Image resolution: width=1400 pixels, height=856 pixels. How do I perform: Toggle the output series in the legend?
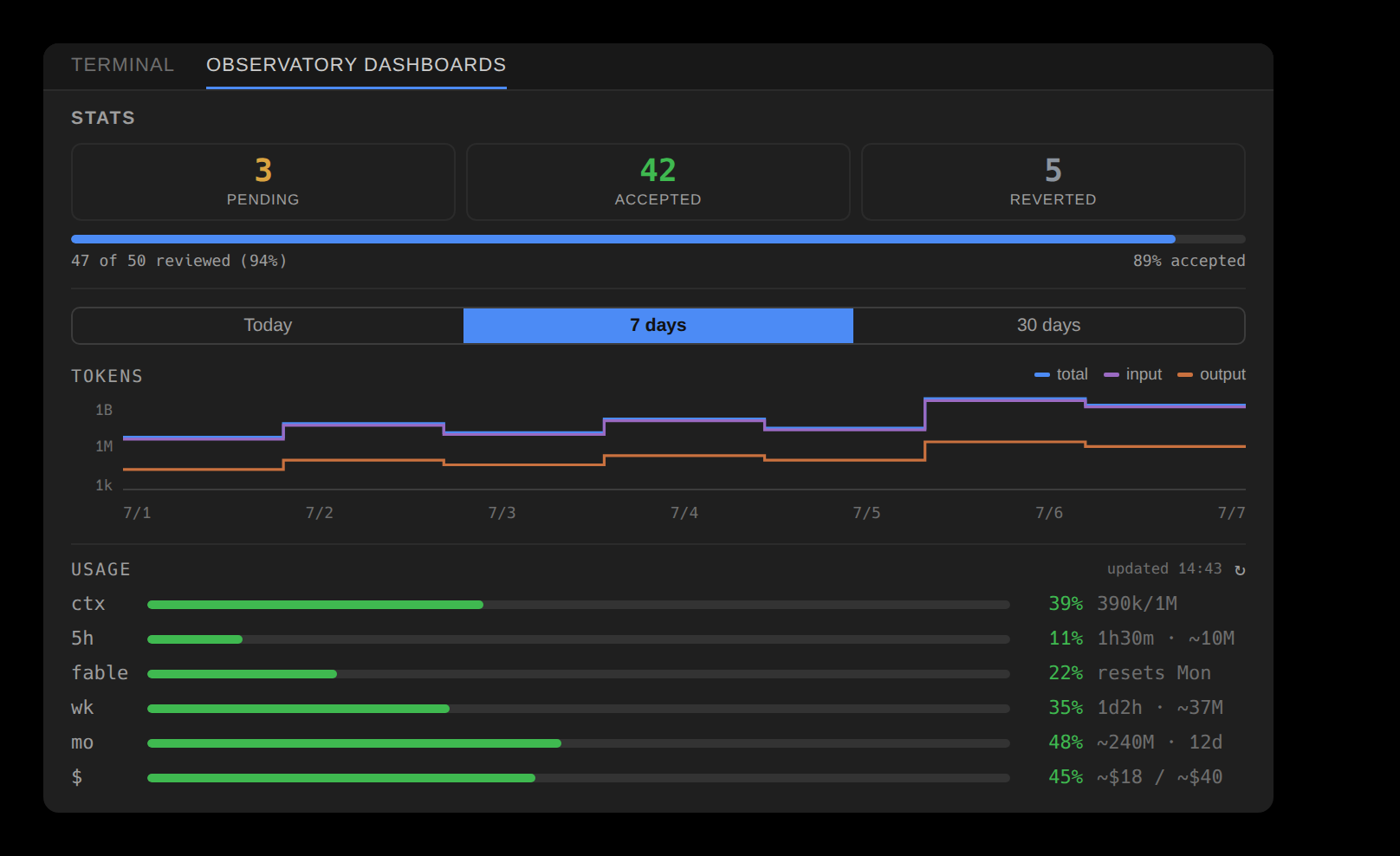coord(1212,374)
